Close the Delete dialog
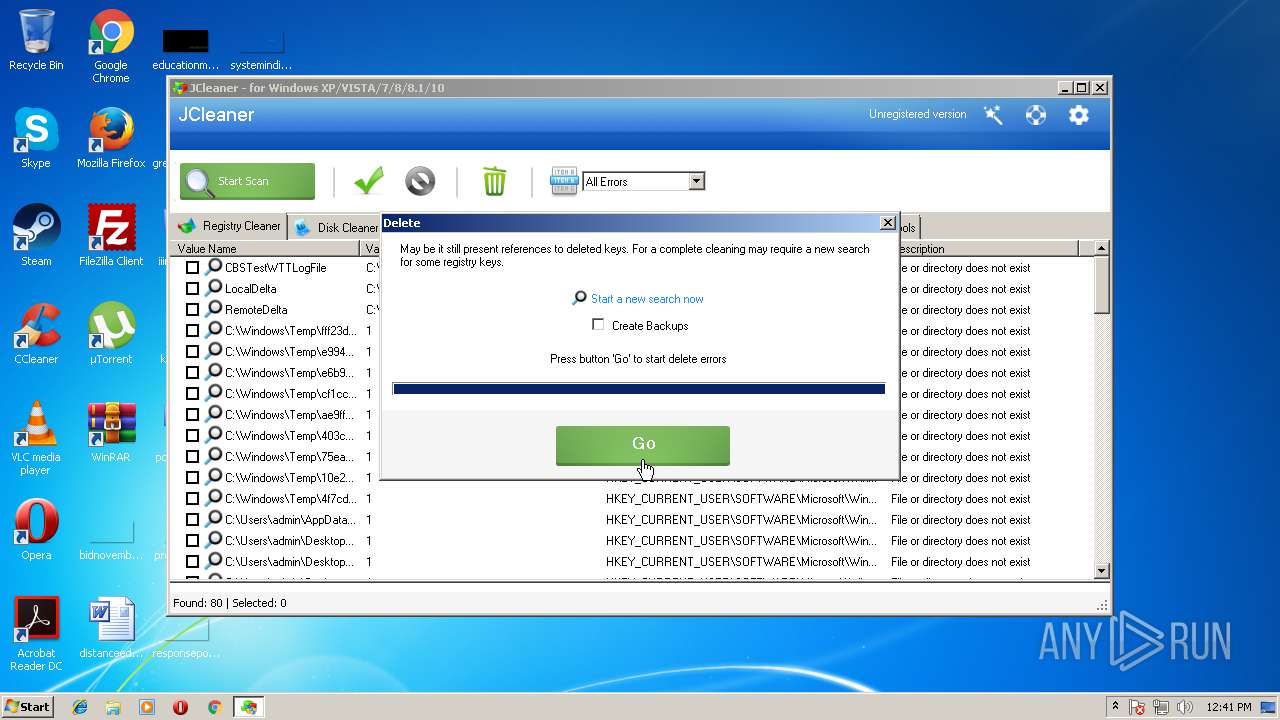This screenshot has width=1280, height=720. (x=887, y=223)
